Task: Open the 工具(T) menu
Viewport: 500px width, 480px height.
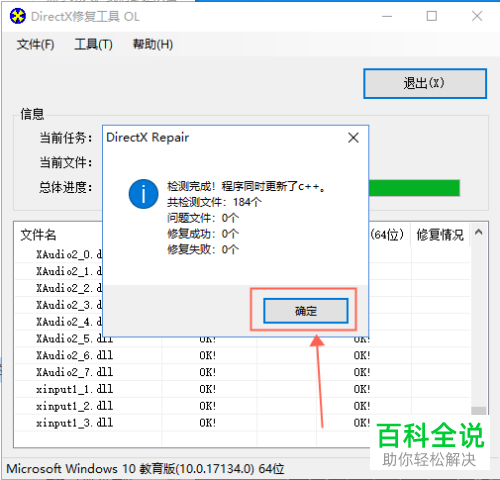Action: pyautogui.click(x=93, y=44)
